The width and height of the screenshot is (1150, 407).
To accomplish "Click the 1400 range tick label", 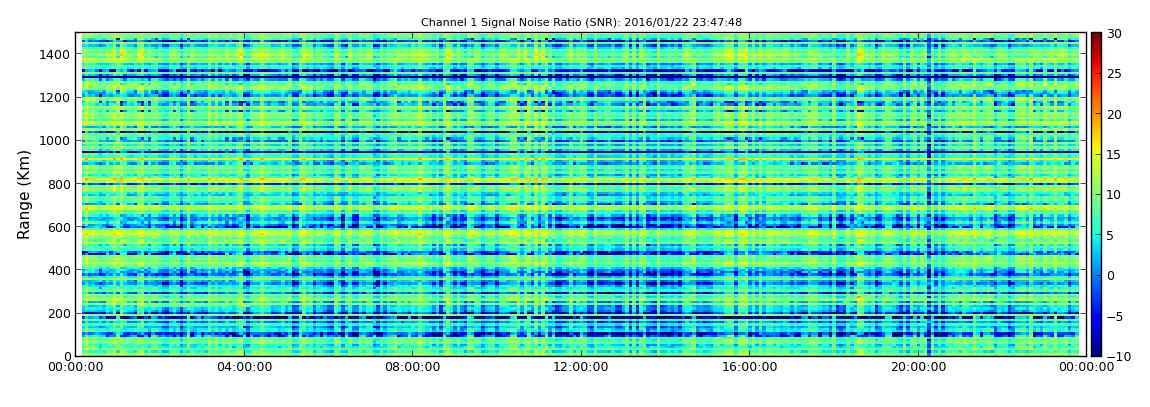I will tap(56, 54).
